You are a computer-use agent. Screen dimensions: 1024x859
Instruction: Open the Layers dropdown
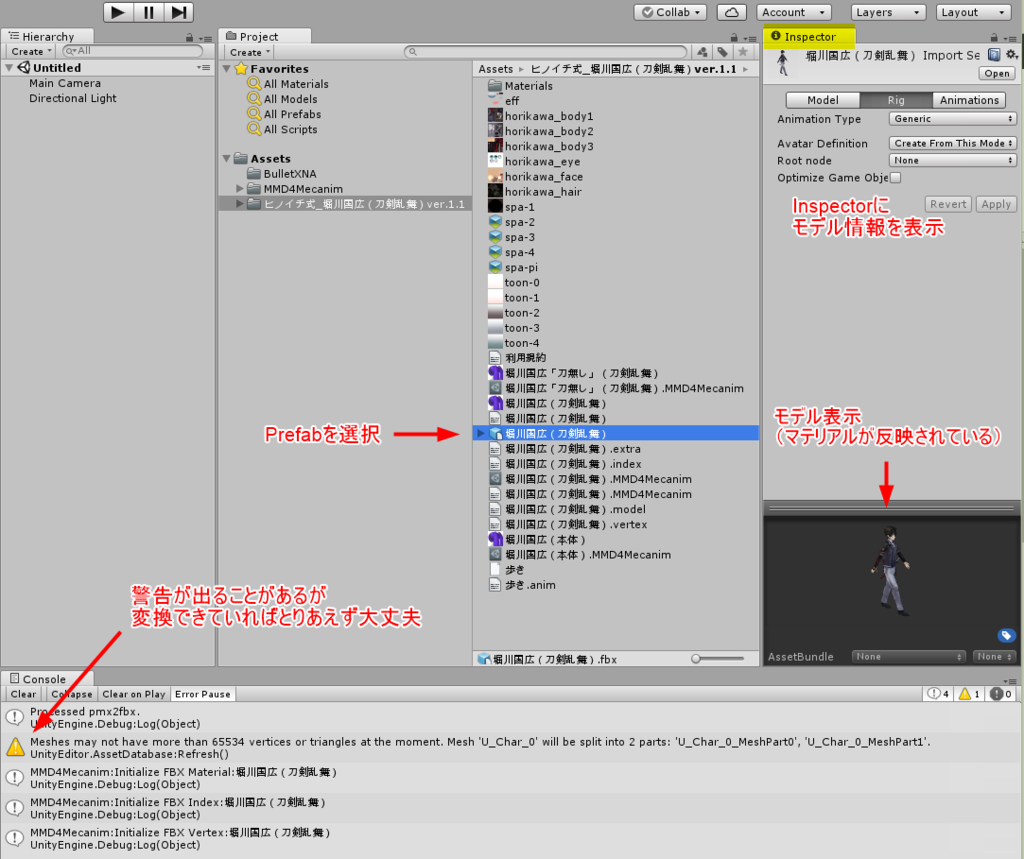(x=888, y=12)
